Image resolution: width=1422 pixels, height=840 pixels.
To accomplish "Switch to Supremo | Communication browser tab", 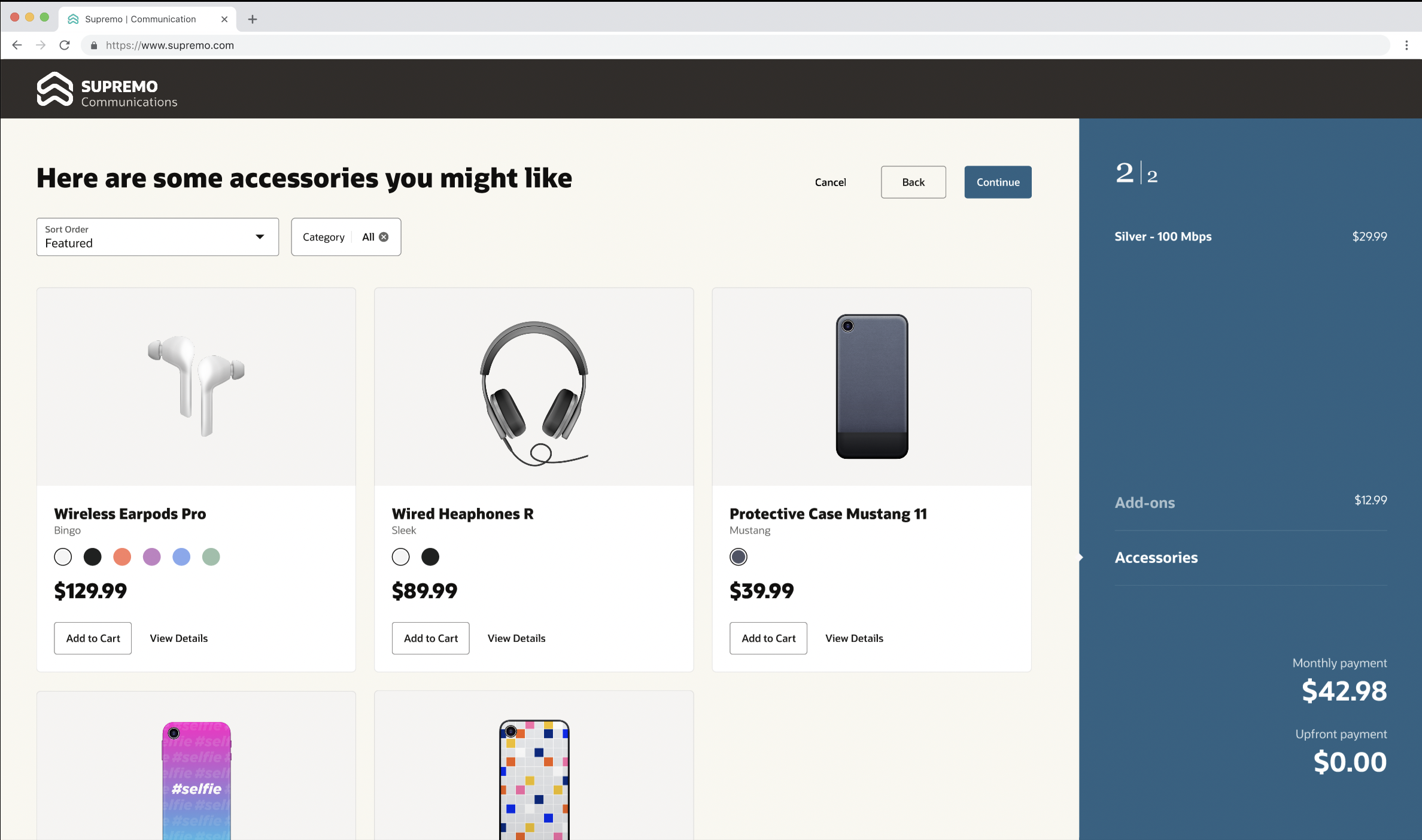I will [141, 19].
